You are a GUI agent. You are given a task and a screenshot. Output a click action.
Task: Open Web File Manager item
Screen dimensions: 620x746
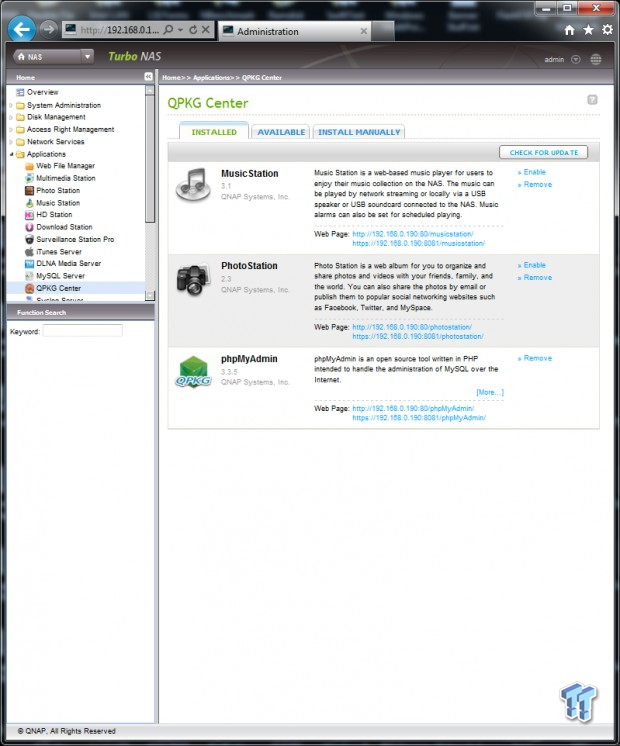pyautogui.click(x=65, y=166)
